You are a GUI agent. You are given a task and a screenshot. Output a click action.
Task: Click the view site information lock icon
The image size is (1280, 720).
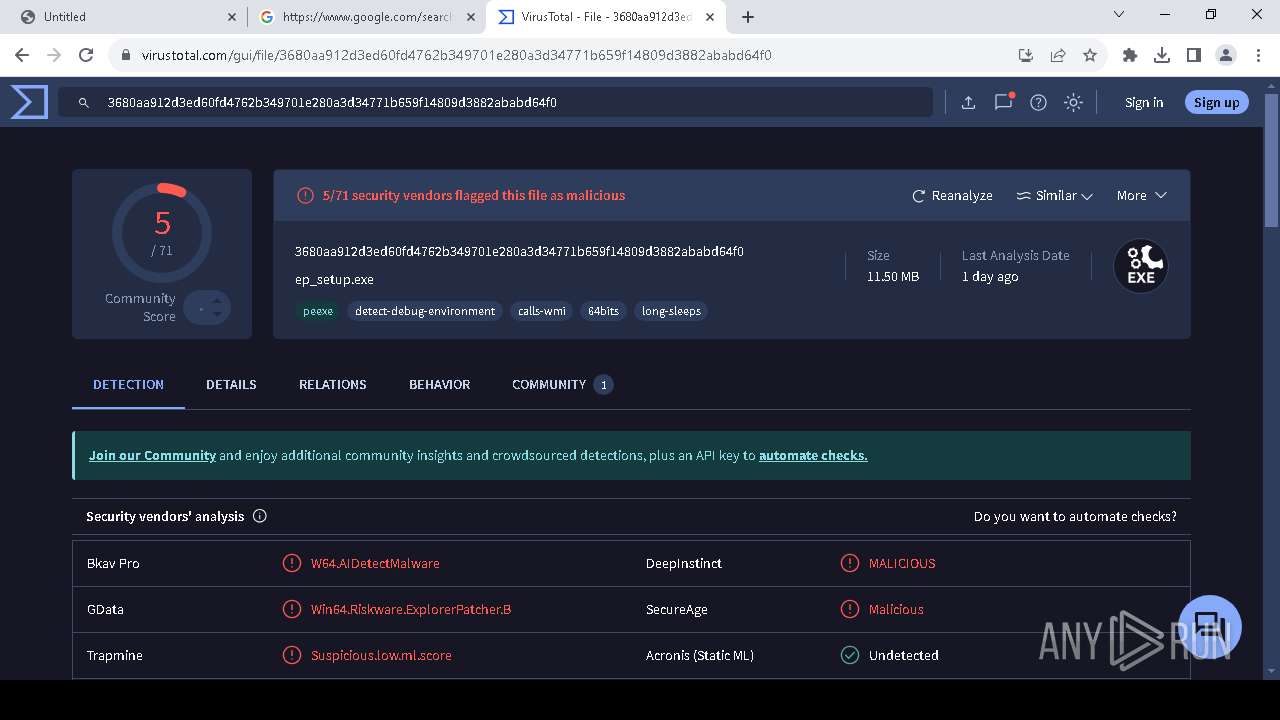[126, 55]
